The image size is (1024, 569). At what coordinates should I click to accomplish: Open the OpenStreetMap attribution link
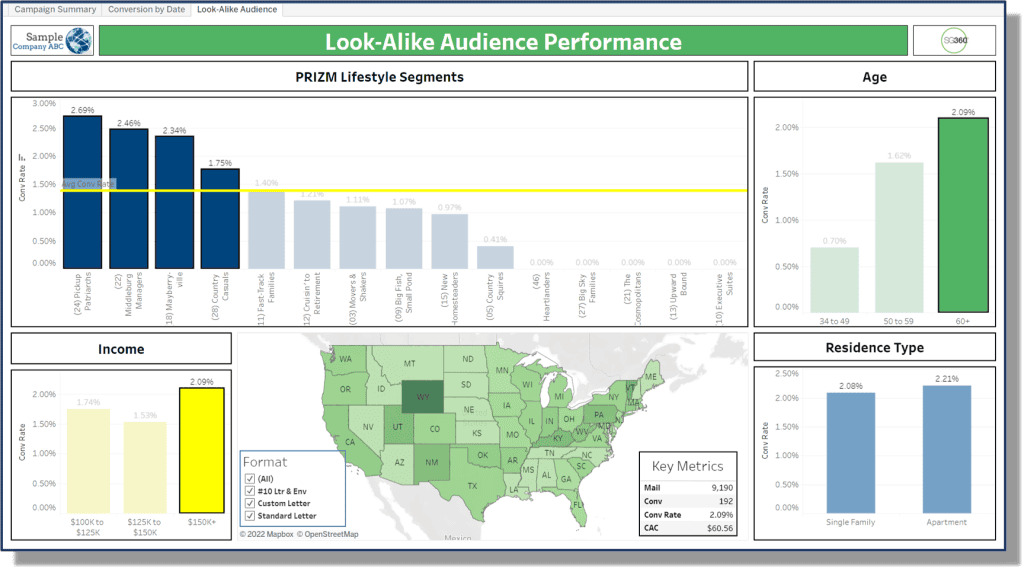coord(328,534)
